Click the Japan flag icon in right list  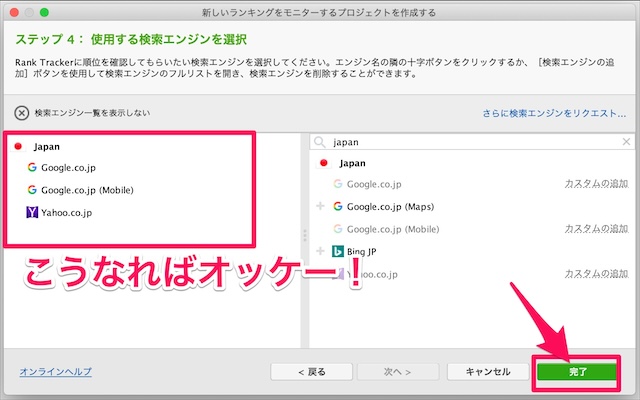[324, 163]
